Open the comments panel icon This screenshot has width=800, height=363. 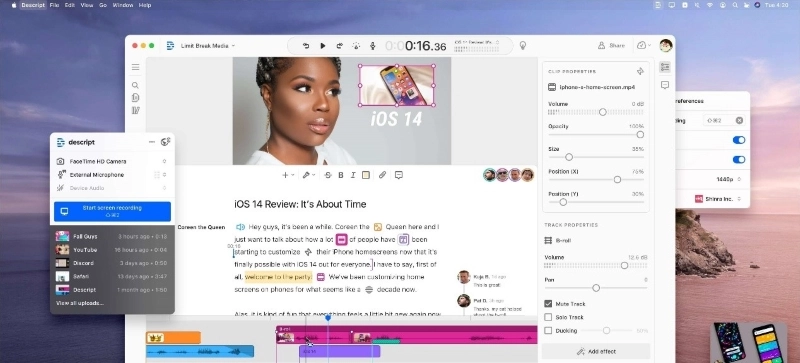665,85
